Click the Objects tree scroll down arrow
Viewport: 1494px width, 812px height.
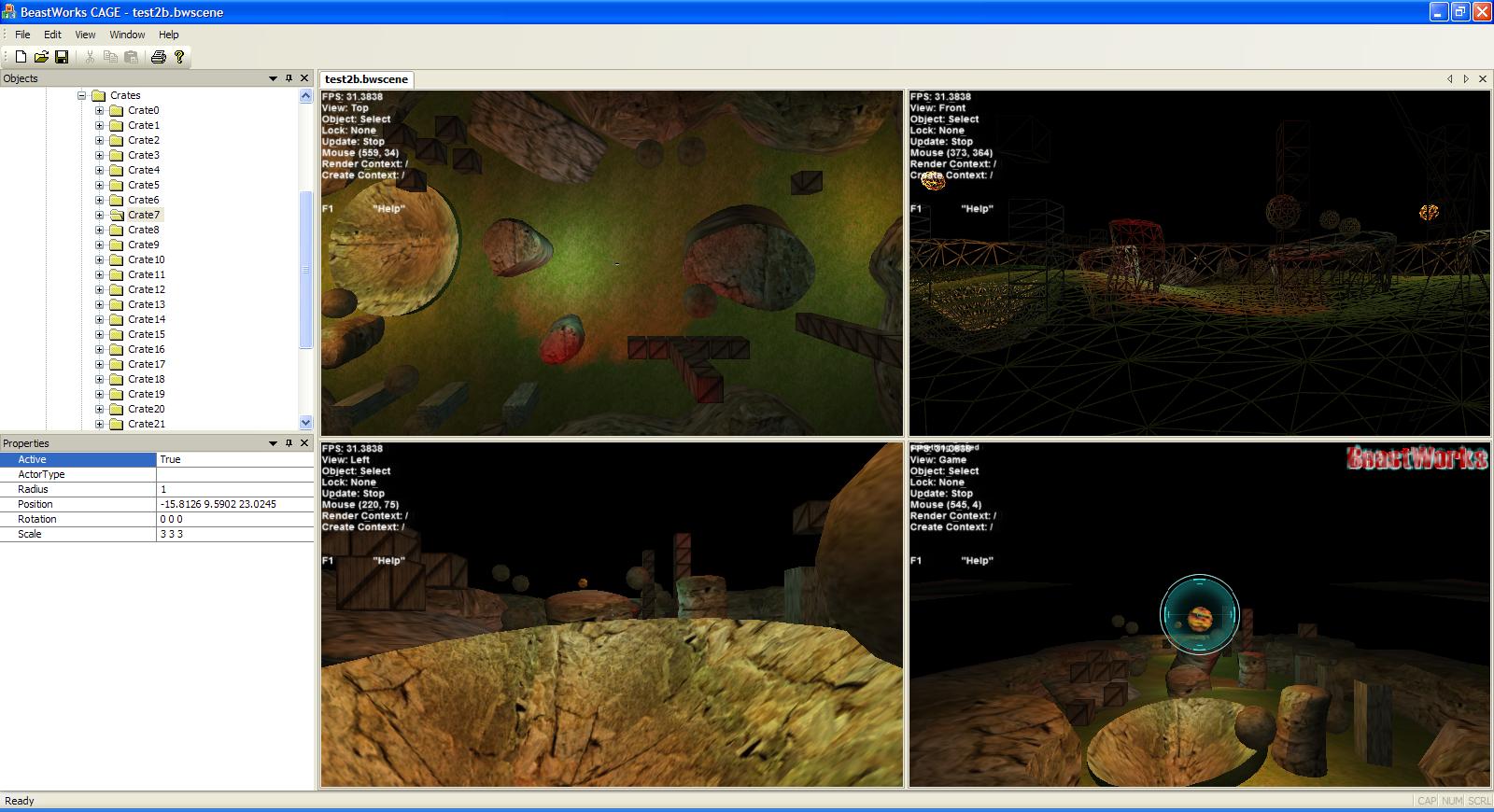305,423
